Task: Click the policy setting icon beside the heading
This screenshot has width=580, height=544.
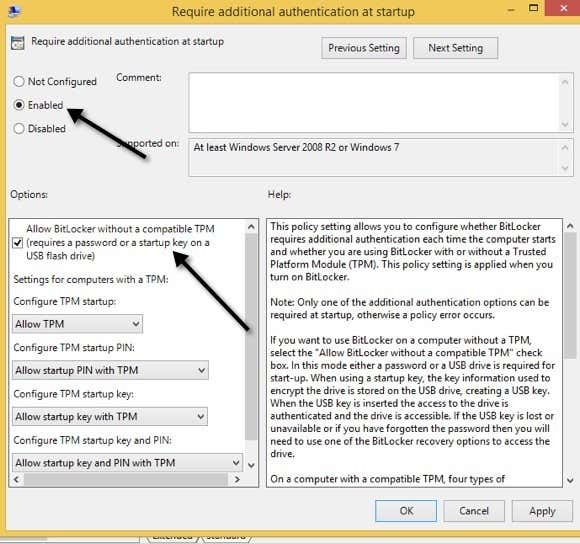Action: click(17, 43)
